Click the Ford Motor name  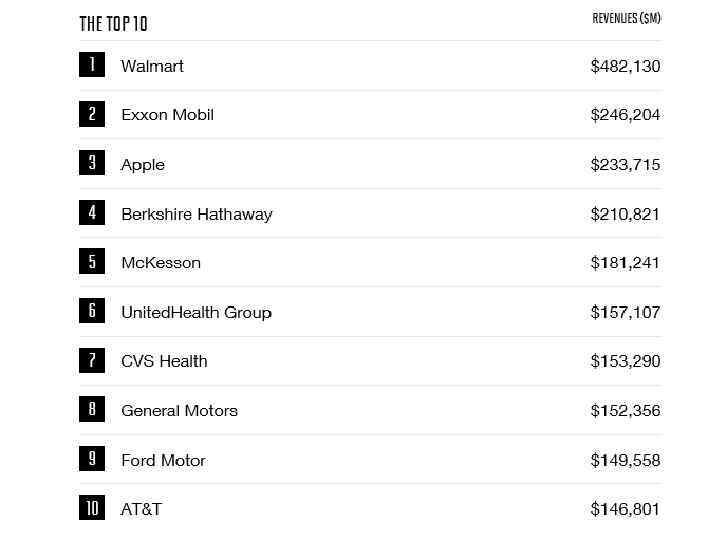coord(163,460)
